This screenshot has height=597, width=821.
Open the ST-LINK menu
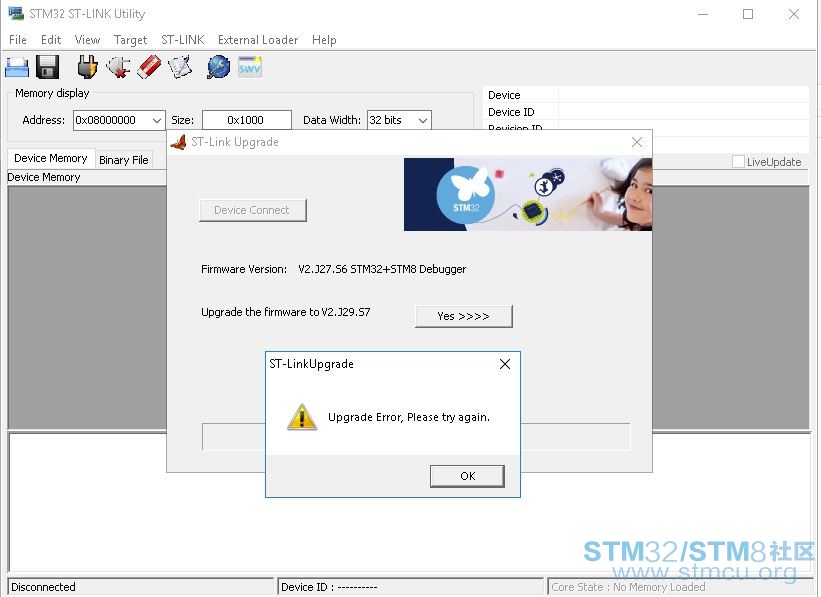tap(183, 40)
